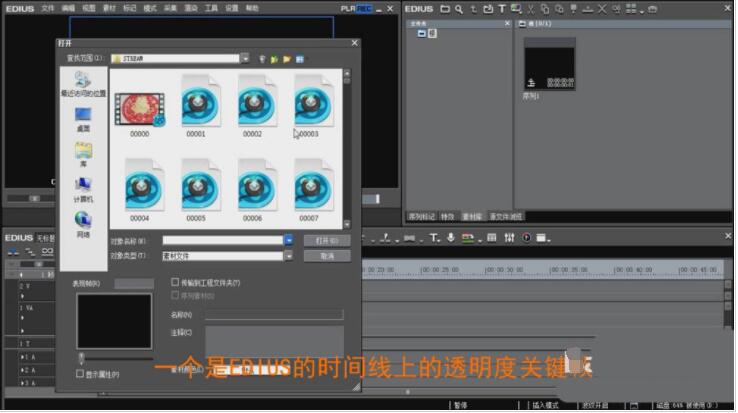
Task: Switch to the 序列标记 tab under the bin
Action: 422,217
